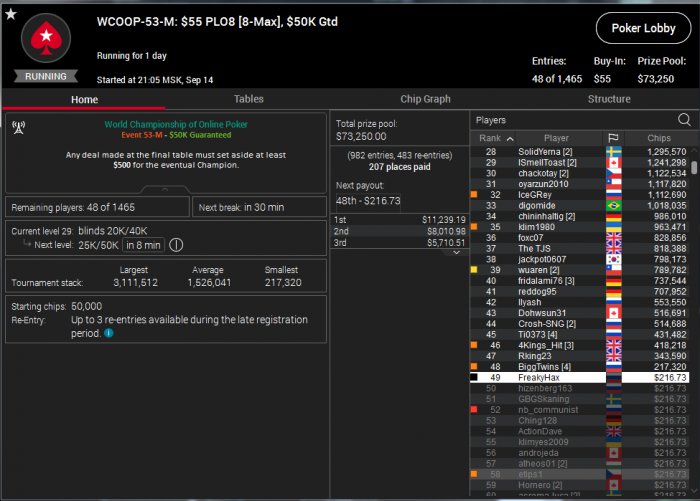This screenshot has width=700, height=501.
Task: Select eliminated player atheos01 [2]
Action: click(x=579, y=463)
